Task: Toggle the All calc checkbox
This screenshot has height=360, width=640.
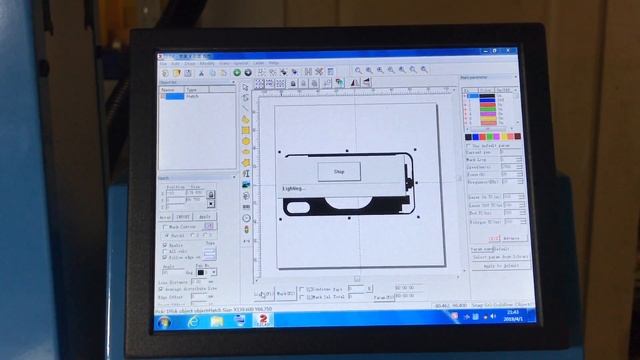Action: (x=165, y=251)
